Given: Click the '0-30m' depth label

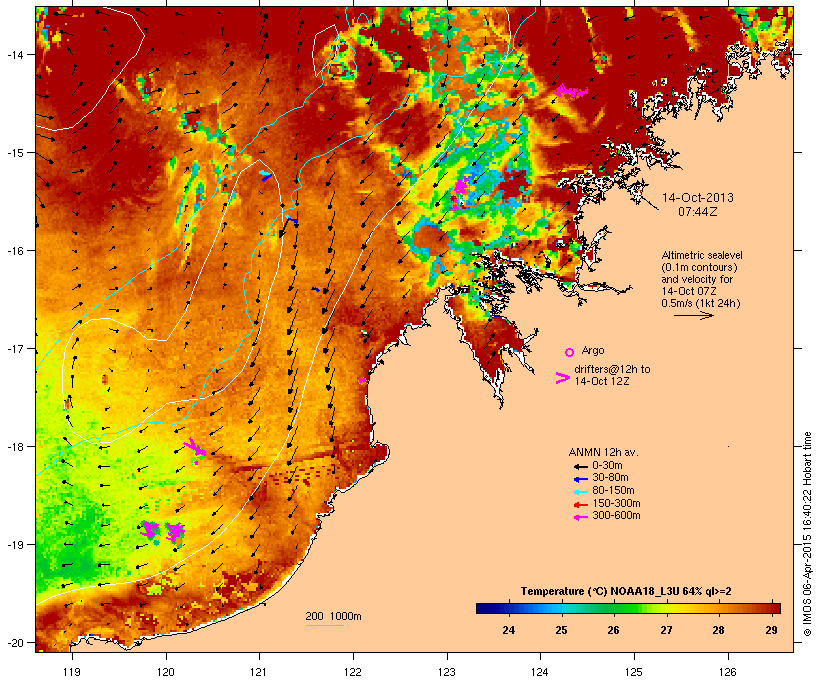Looking at the screenshot, I should [607, 466].
